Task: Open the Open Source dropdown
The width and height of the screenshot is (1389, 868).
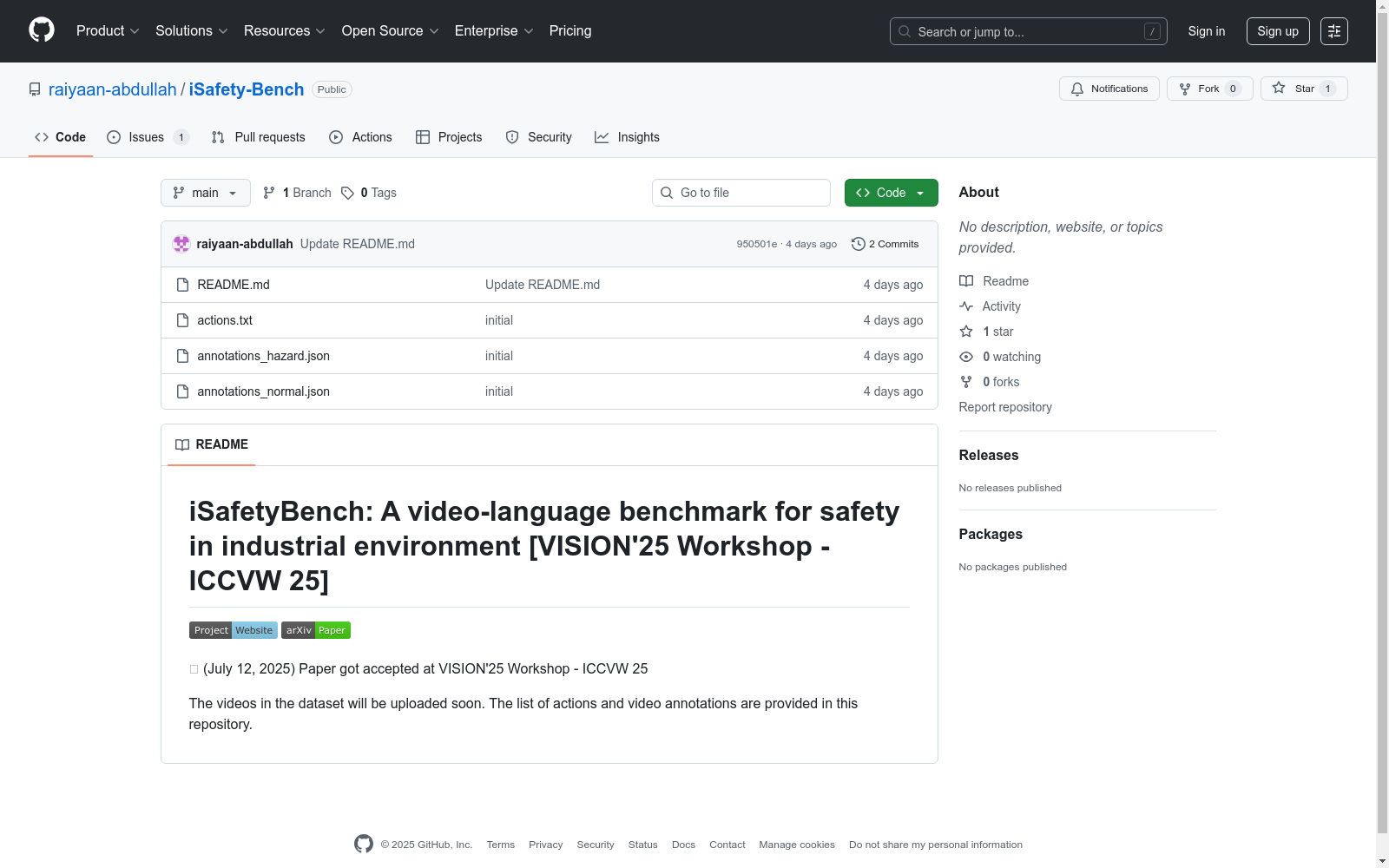Action: click(x=391, y=31)
